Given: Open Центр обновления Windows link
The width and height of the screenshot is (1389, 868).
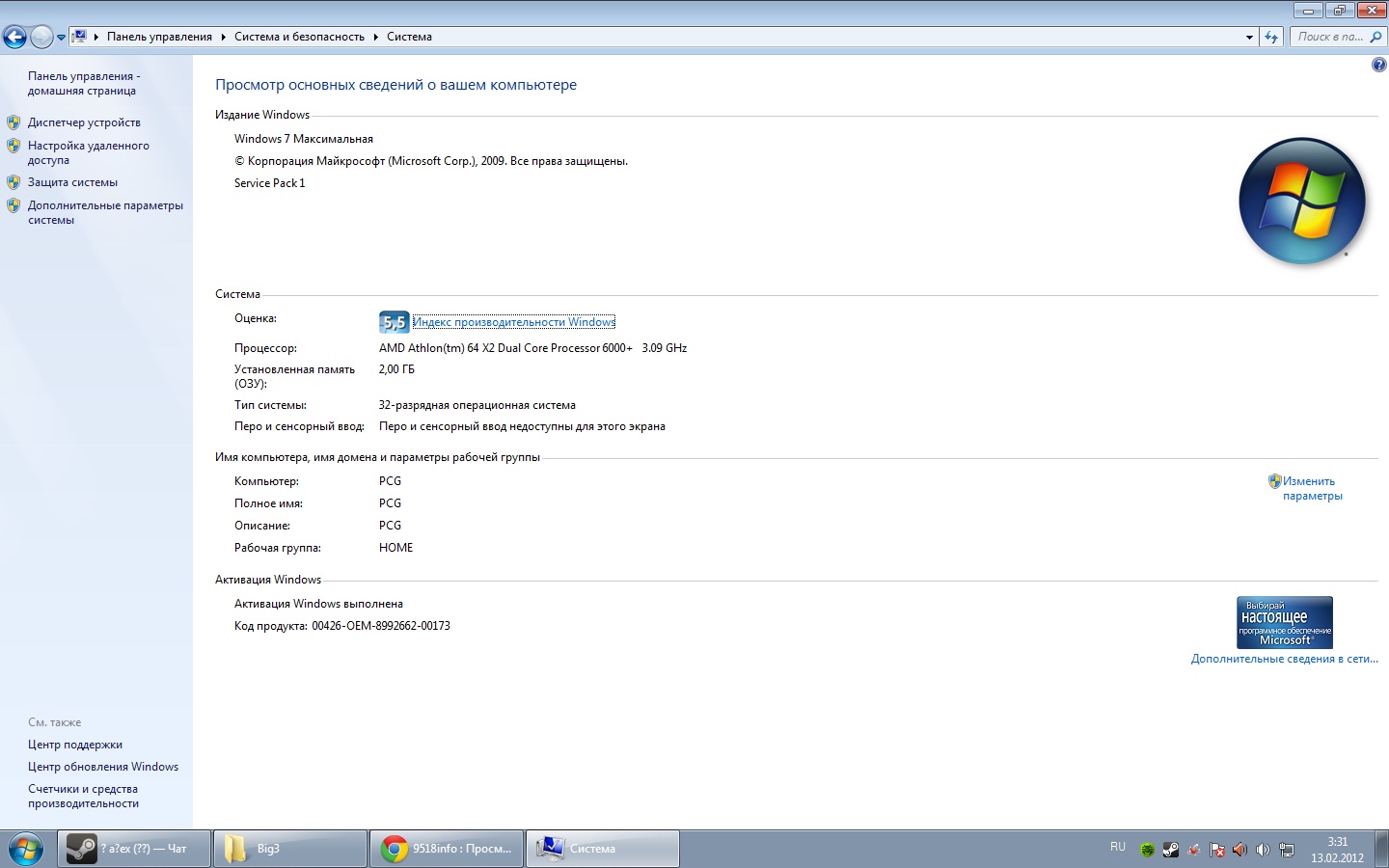Looking at the screenshot, I should coord(103,767).
